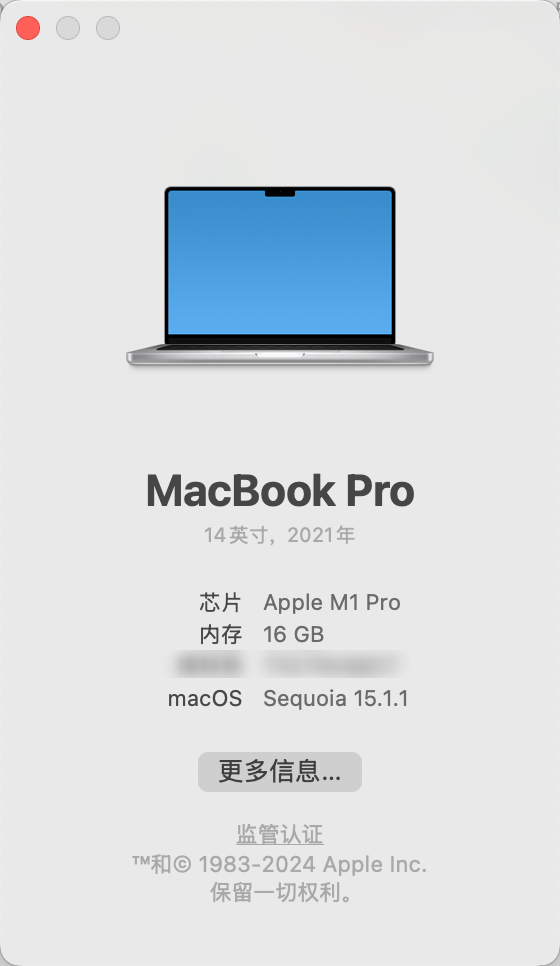The image size is (560, 966).
Task: Click the Sequoia 15.1.1 version text
Action: click(x=336, y=699)
